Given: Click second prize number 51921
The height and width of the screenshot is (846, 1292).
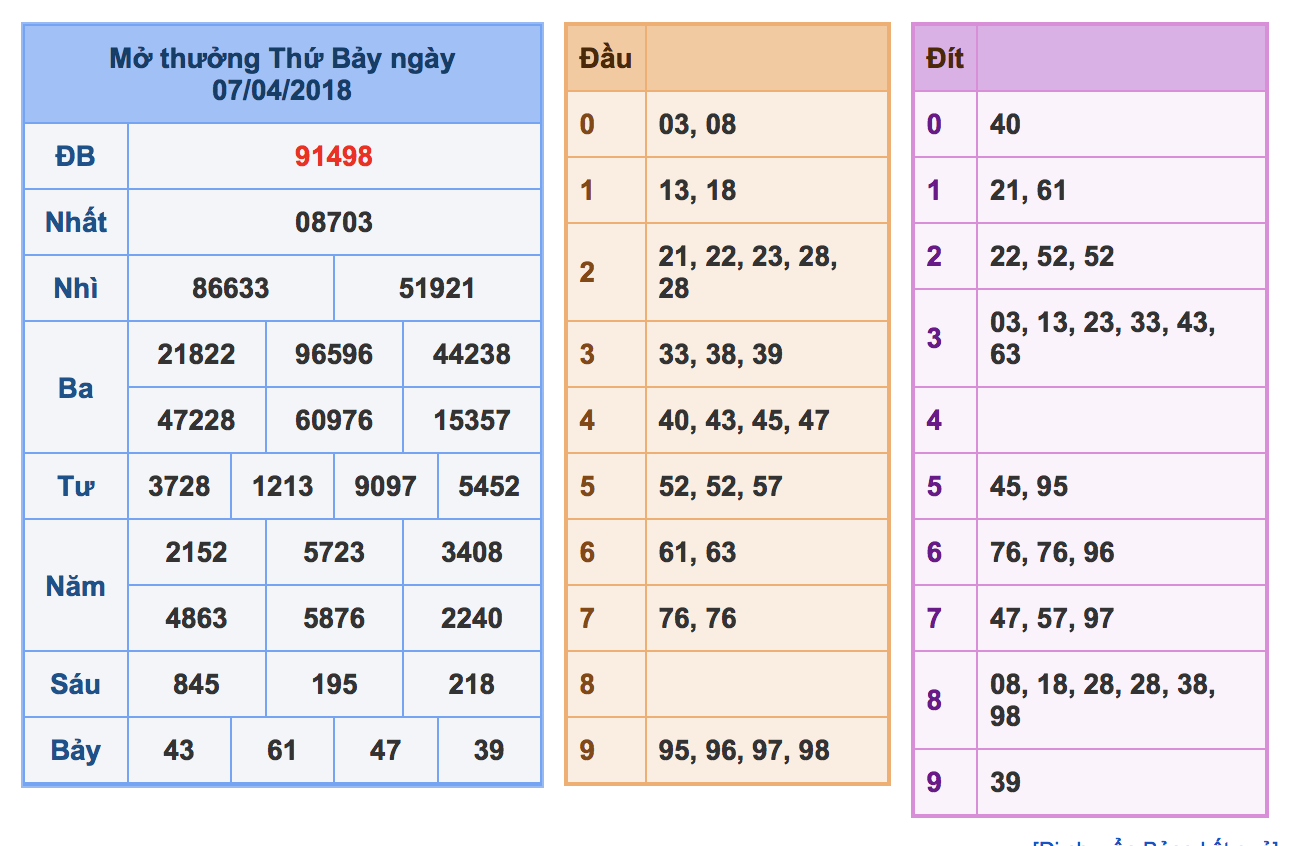Looking at the screenshot, I should point(437,288).
